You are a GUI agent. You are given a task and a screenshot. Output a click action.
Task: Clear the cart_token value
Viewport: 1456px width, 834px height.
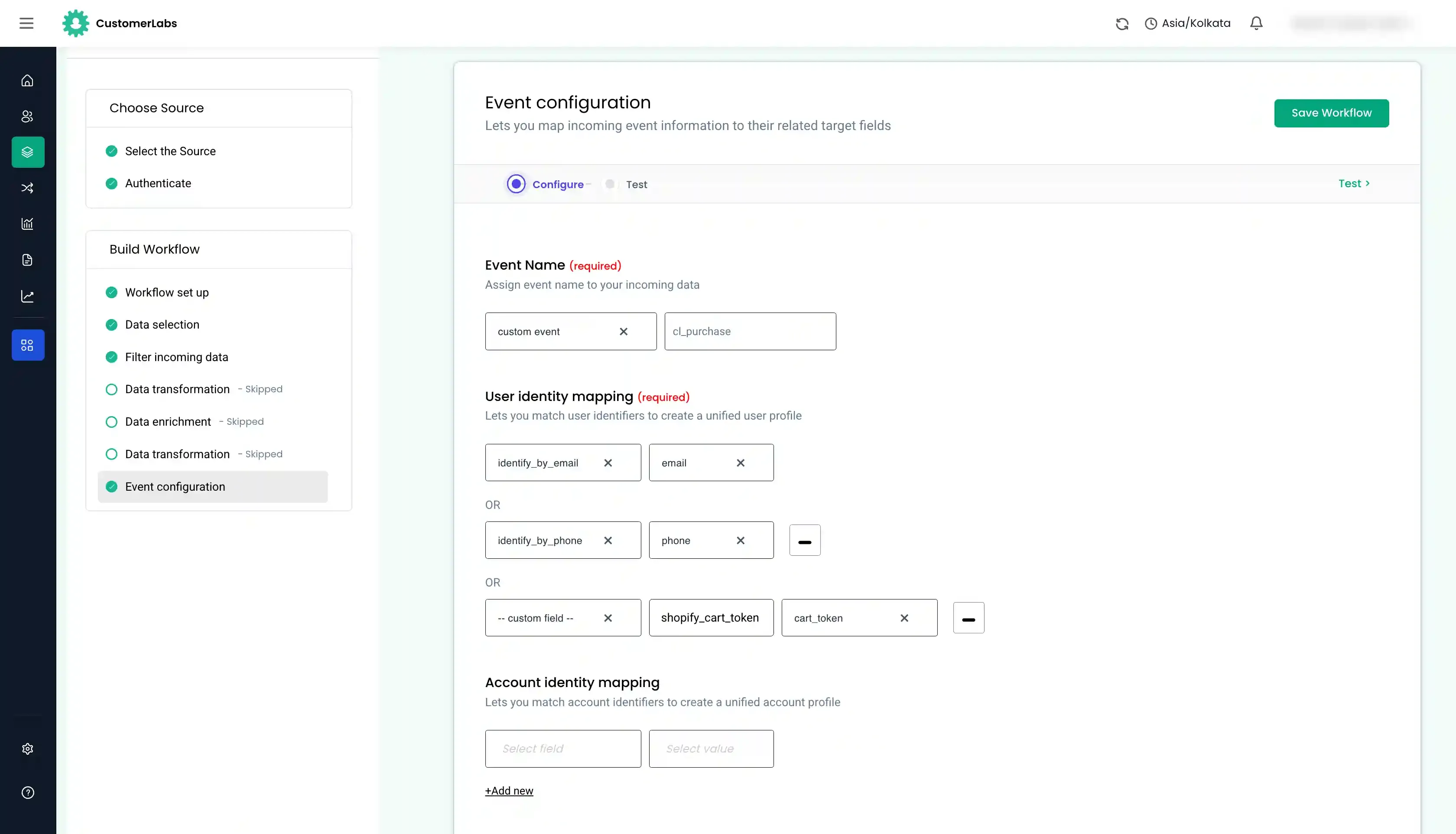click(x=904, y=618)
